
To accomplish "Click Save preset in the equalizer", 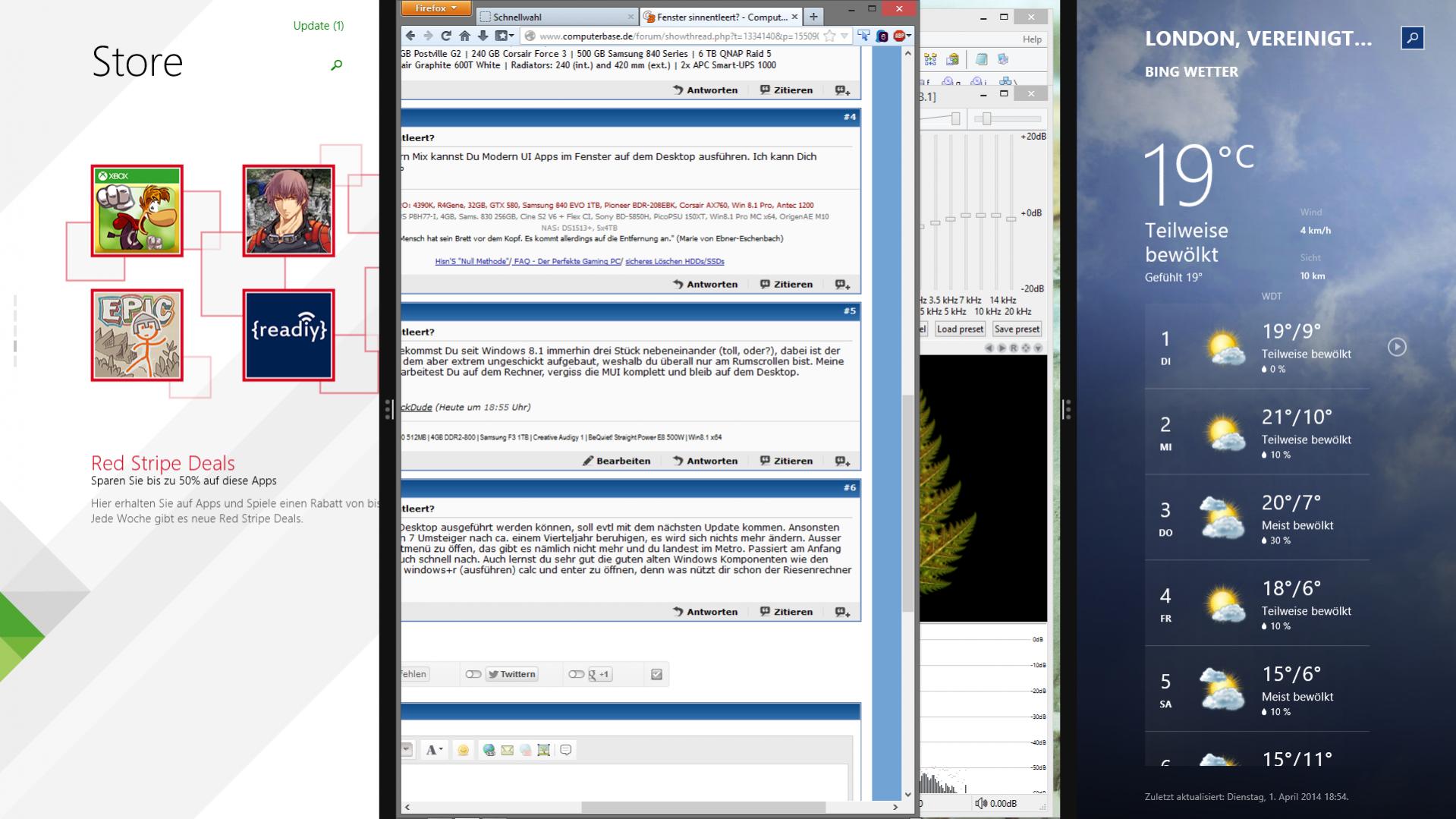I will pyautogui.click(x=1017, y=329).
